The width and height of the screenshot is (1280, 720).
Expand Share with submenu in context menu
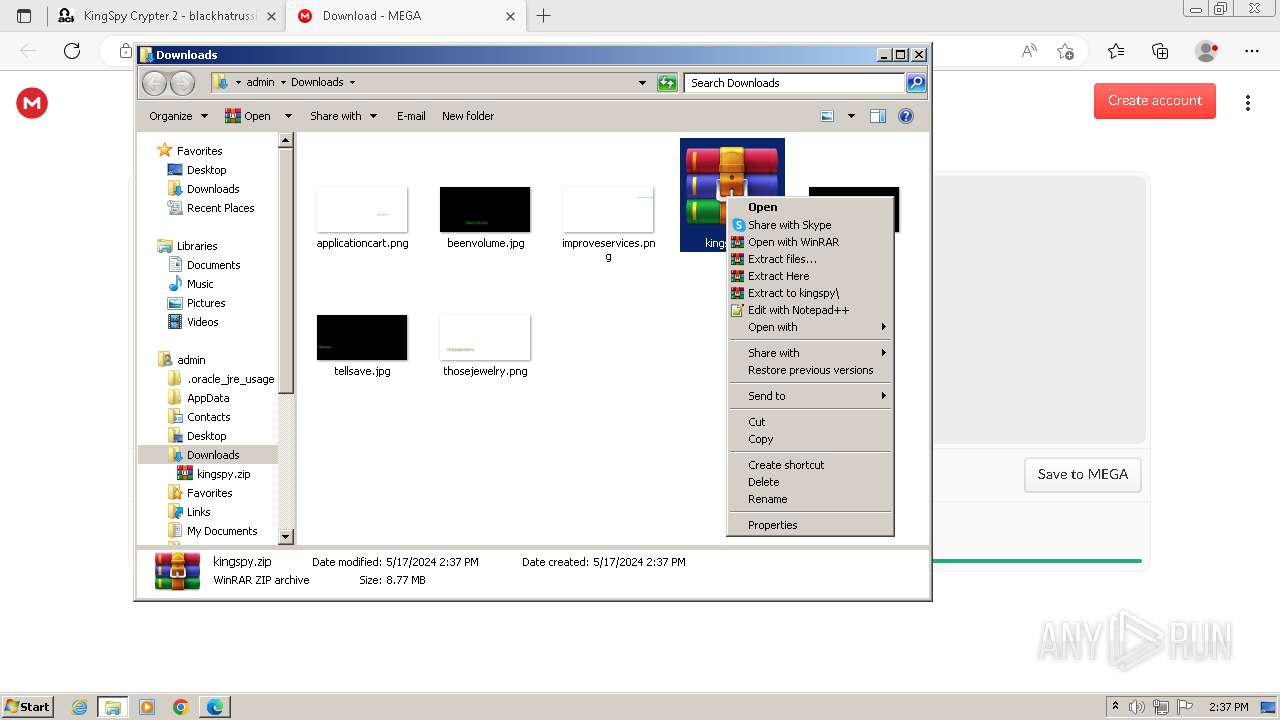[x=810, y=353]
